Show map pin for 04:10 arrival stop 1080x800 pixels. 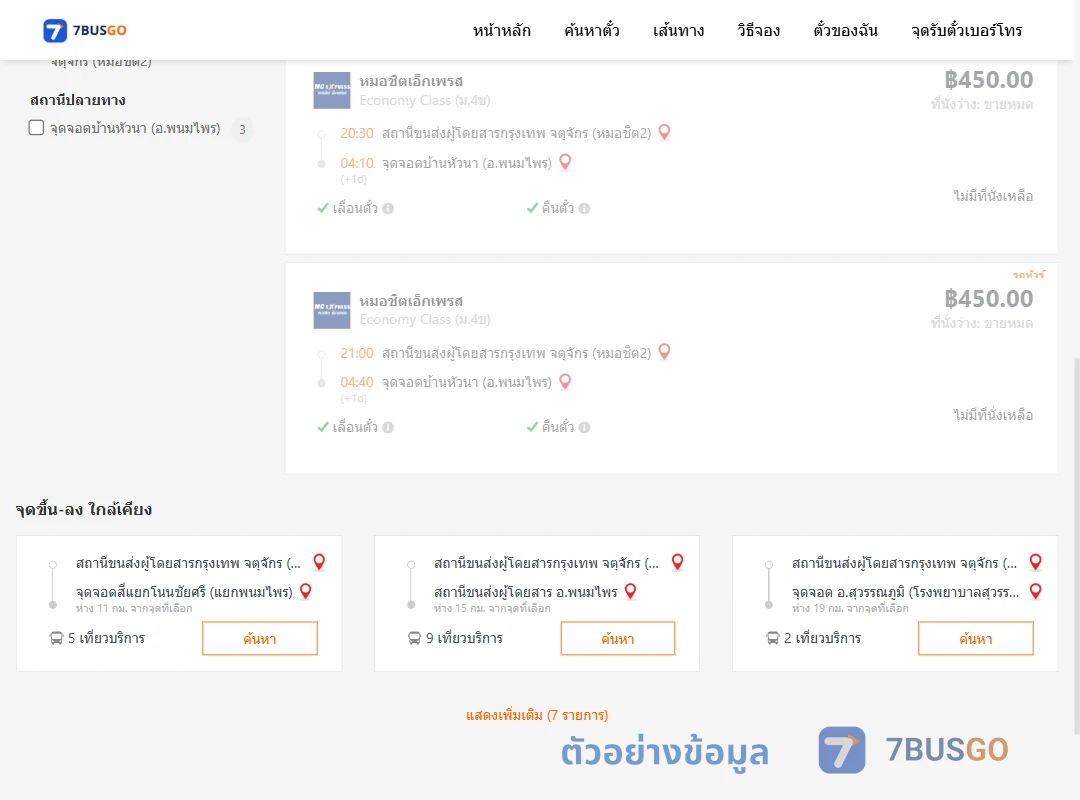pyautogui.click(x=565, y=162)
